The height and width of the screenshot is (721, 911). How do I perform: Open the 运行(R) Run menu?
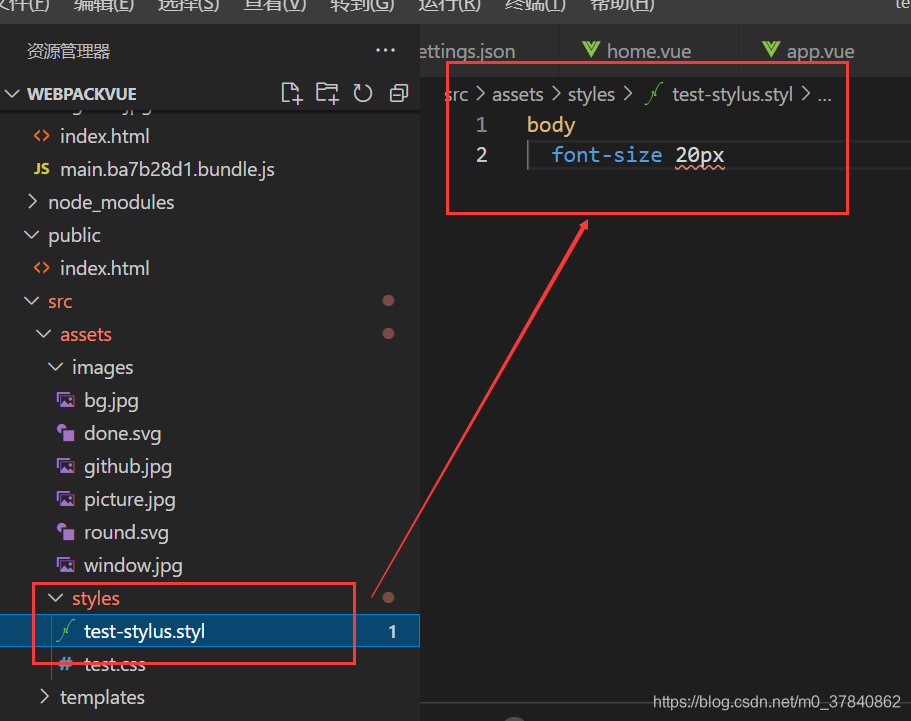[x=450, y=6]
